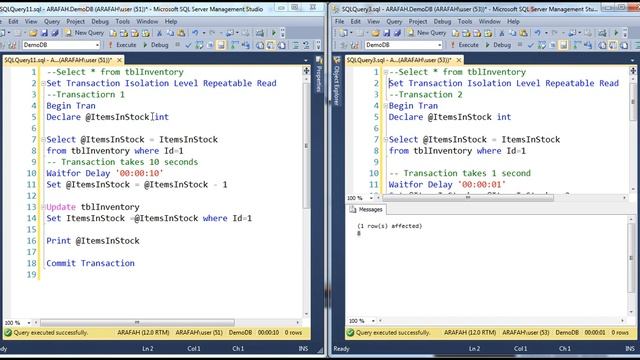Click horizontal scrollbar of left editor
The image size is (640, 360).
click(137, 322)
